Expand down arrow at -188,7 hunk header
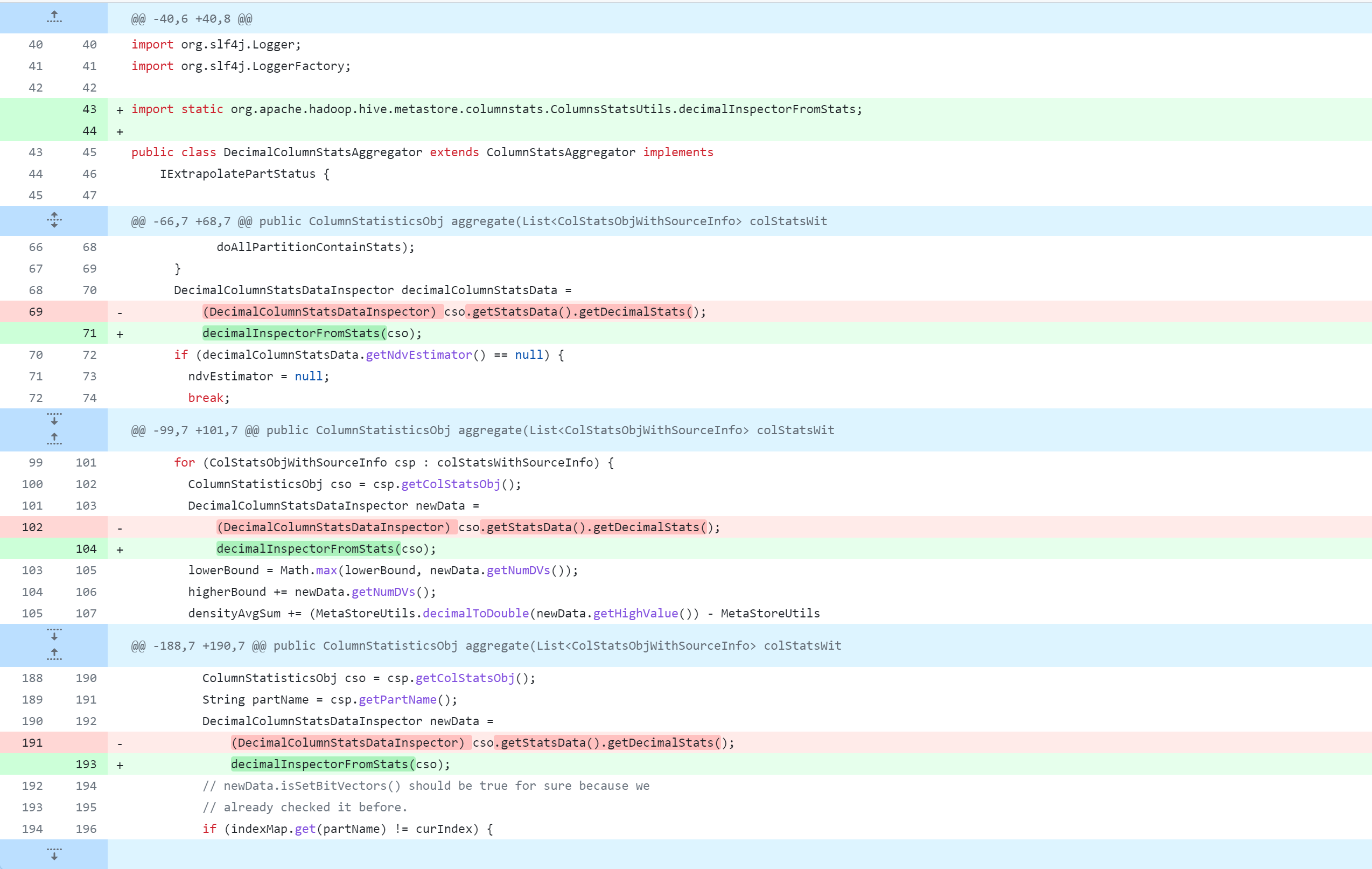Screen dimensions: 1372x869 (x=53, y=635)
